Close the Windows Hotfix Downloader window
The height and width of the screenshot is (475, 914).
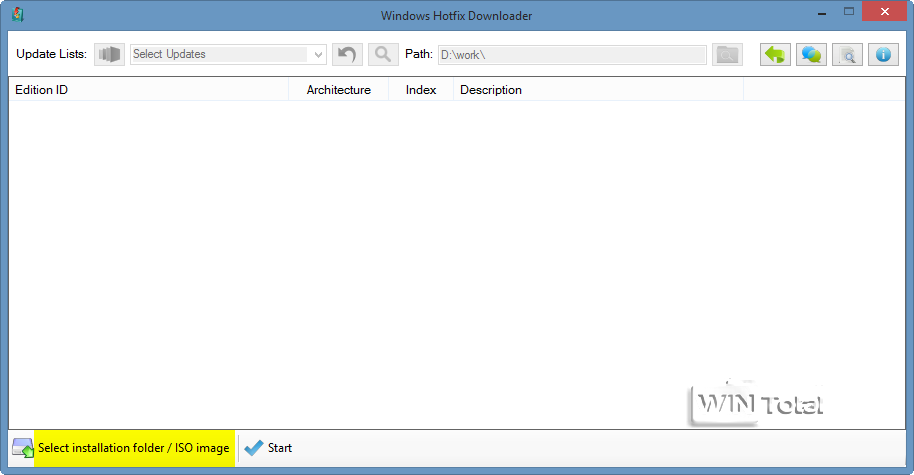point(884,12)
